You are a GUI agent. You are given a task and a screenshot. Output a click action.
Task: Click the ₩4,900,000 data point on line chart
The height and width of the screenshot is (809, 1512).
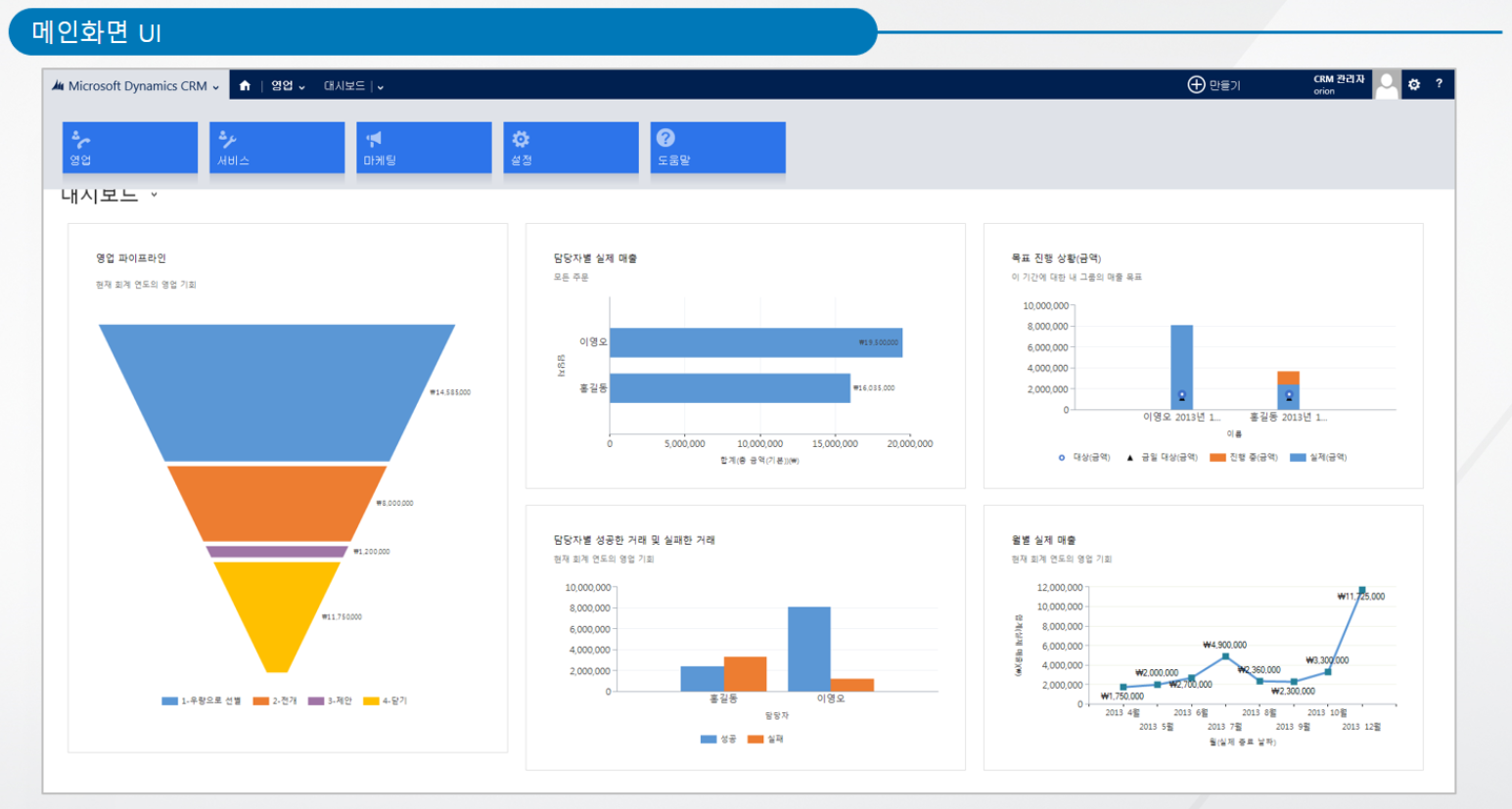point(1225,656)
